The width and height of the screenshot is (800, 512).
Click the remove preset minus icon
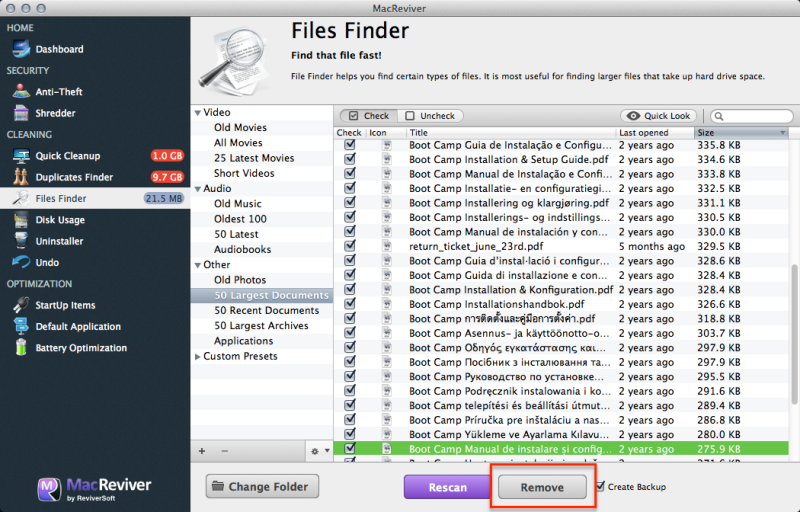(224, 451)
